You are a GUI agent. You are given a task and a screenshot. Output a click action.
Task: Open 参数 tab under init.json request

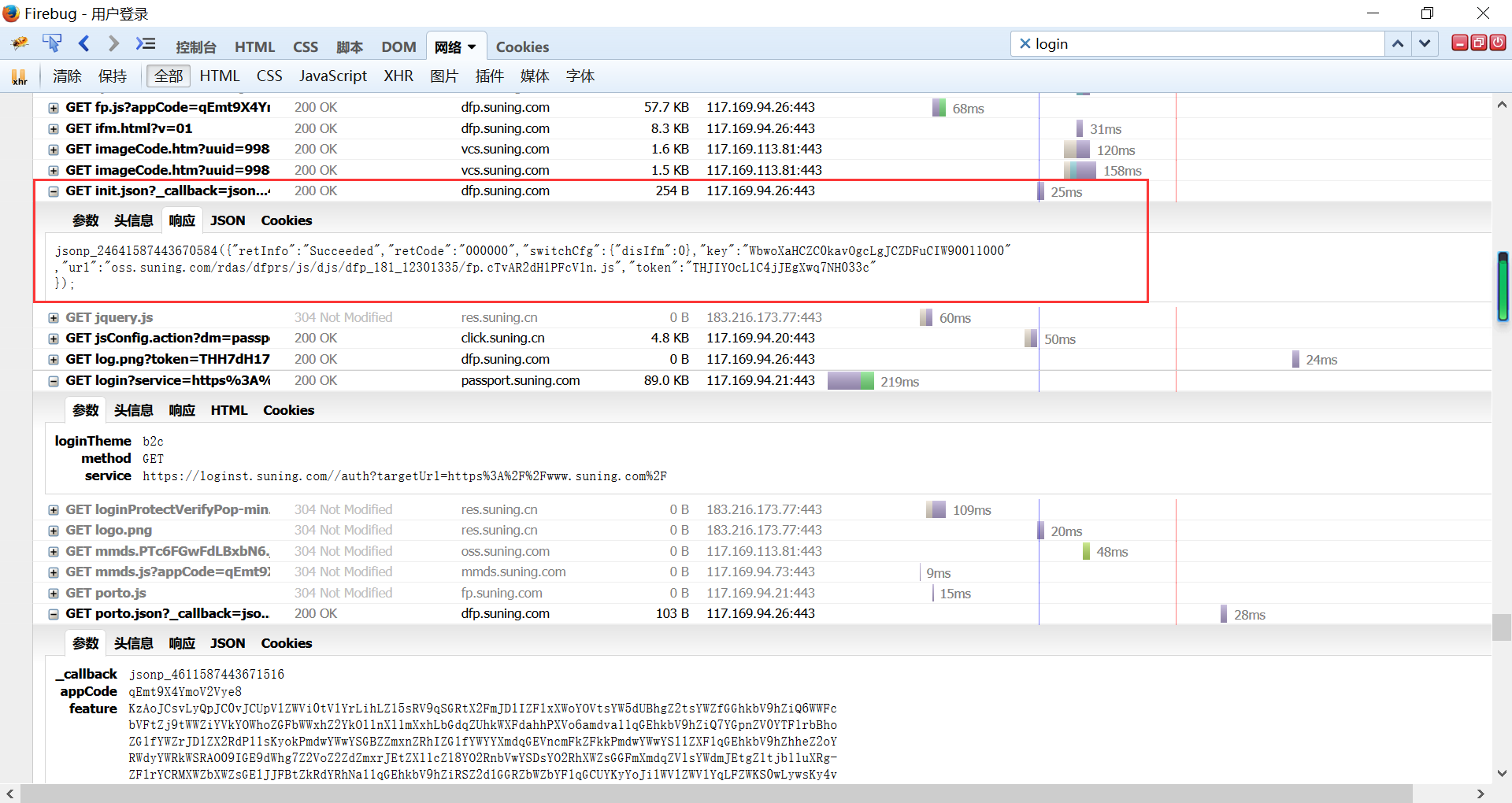(86, 220)
